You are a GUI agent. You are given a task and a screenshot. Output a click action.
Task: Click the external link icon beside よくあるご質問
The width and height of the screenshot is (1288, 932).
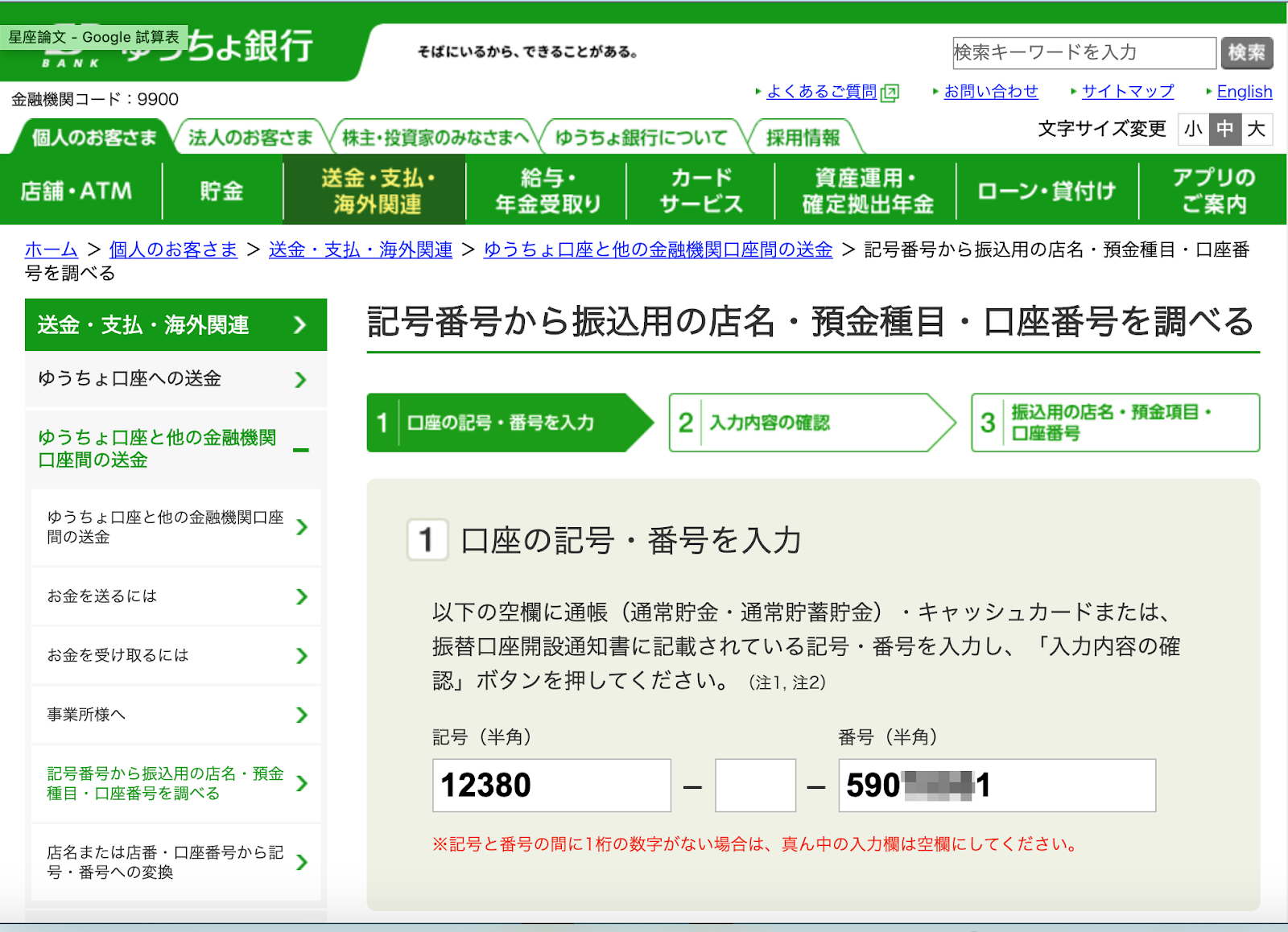click(x=890, y=93)
